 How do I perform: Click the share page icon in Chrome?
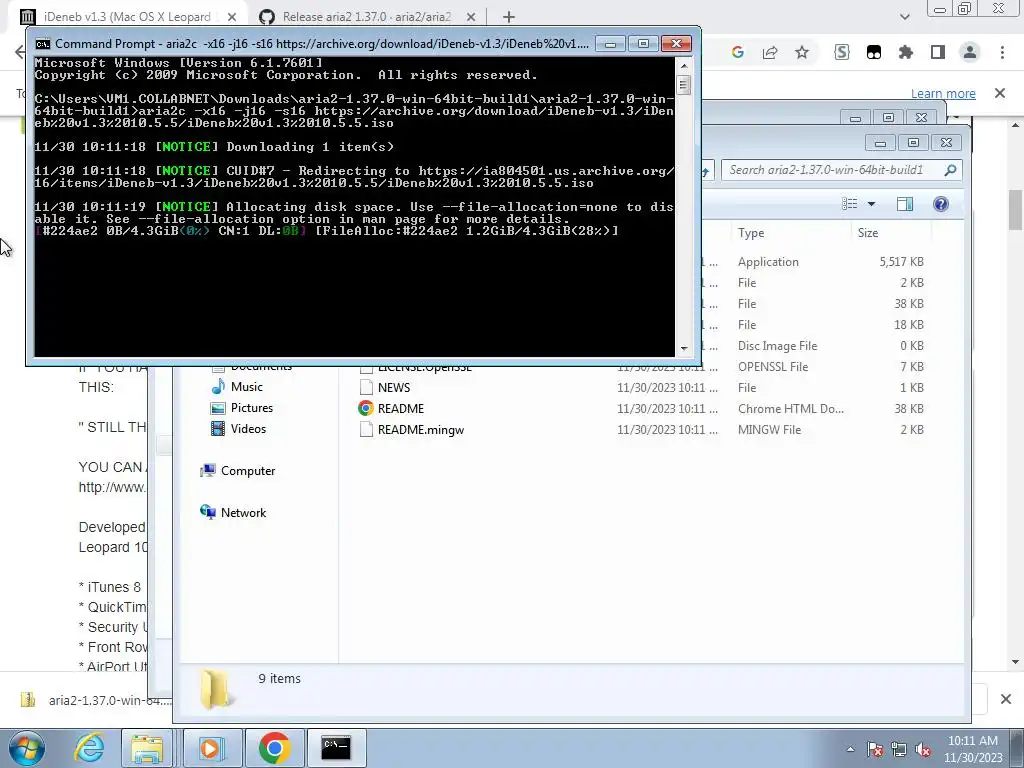click(x=770, y=52)
